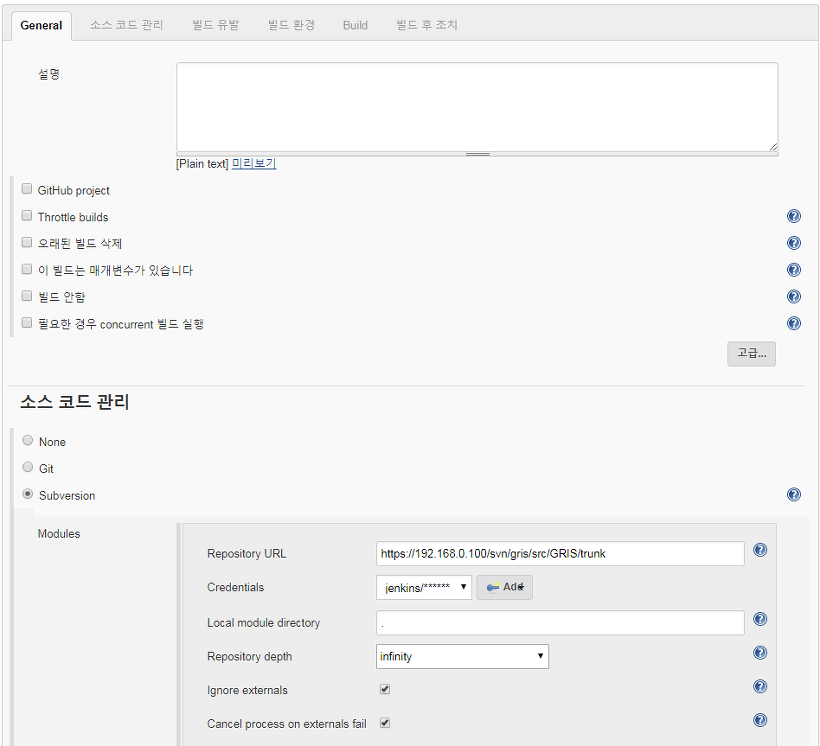The image size is (820, 746).
Task: Show help for 이 빌드는 매개변수가 있습니다
Action: tap(793, 269)
